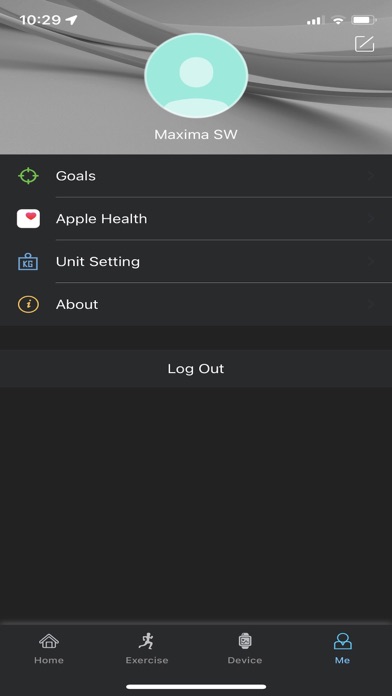
Task: Expand the Unit Setting row chevron
Action: [371, 261]
